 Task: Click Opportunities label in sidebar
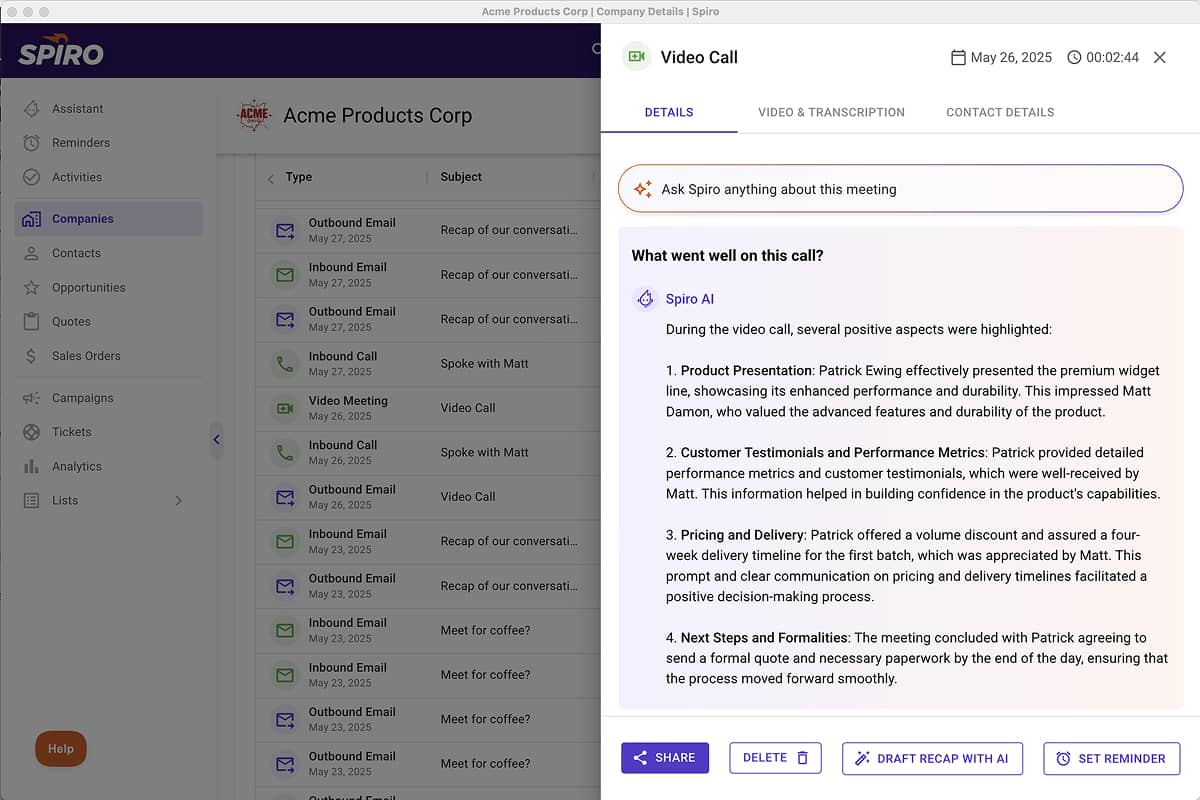pos(89,287)
